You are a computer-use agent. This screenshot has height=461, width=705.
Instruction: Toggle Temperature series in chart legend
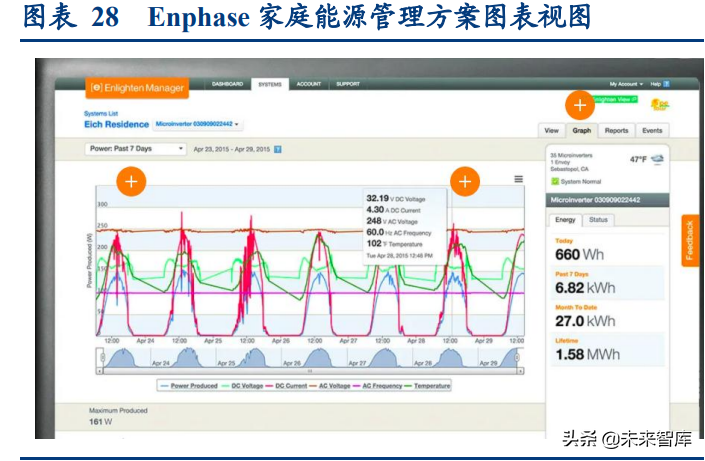coord(427,385)
